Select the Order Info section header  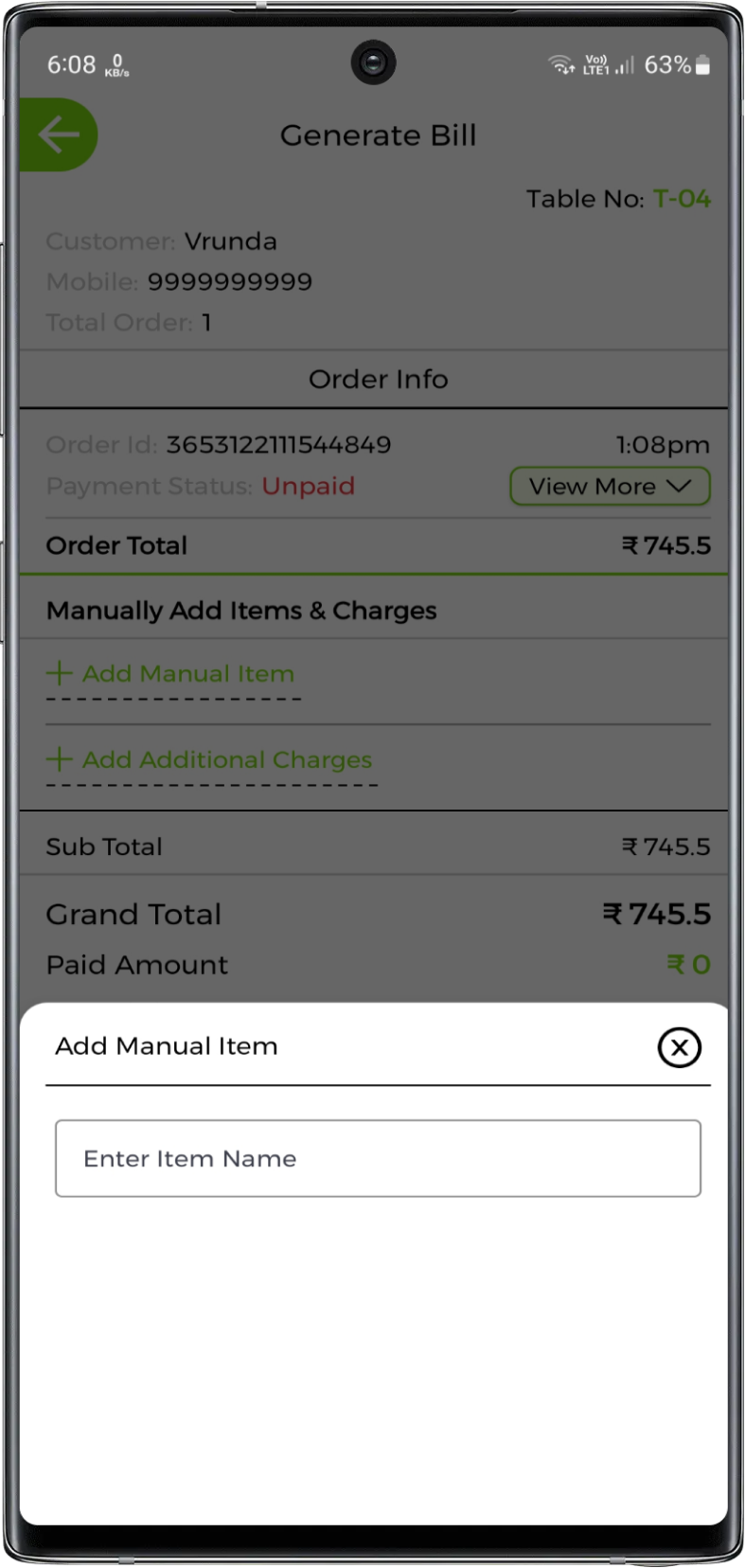[378, 380]
